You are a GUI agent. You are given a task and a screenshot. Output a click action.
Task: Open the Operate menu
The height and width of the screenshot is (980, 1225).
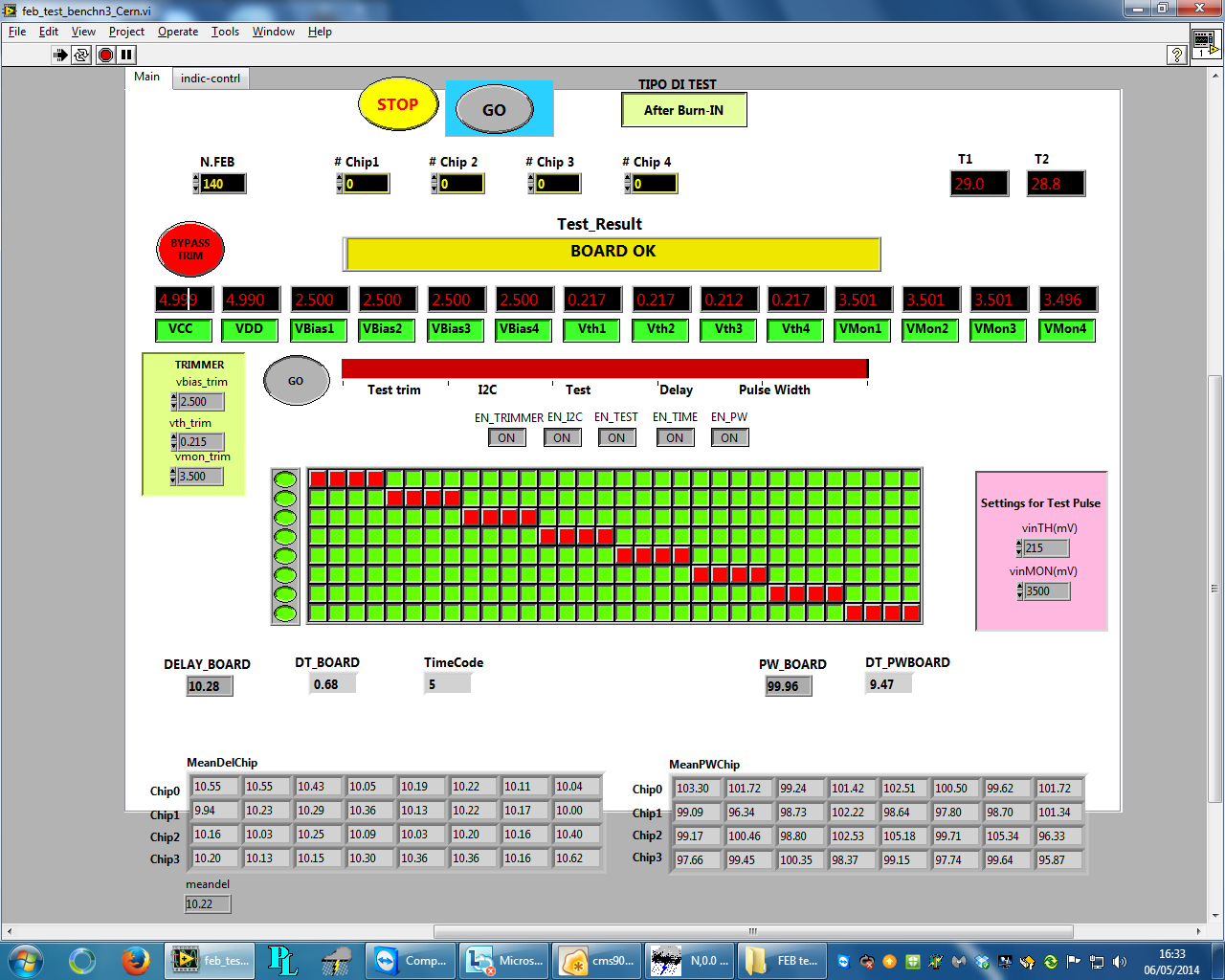(177, 32)
